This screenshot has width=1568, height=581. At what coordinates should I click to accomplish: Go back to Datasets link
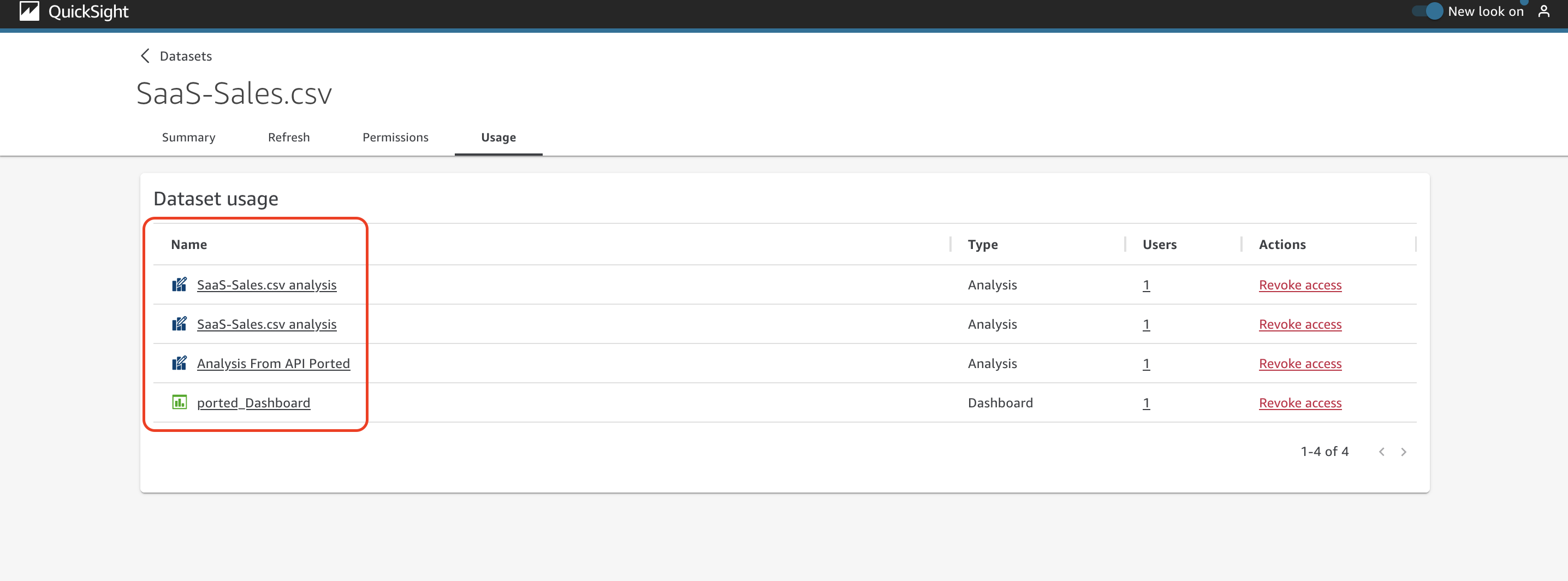186,56
